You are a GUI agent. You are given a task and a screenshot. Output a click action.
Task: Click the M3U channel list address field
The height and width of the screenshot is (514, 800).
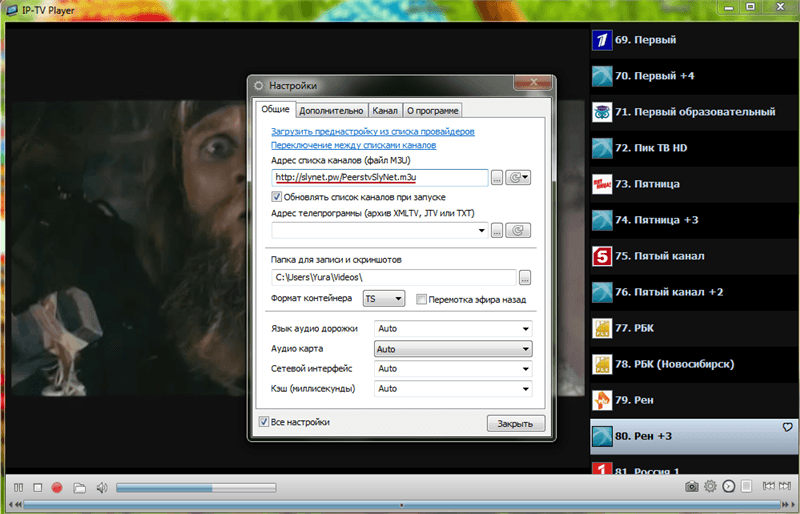point(380,178)
